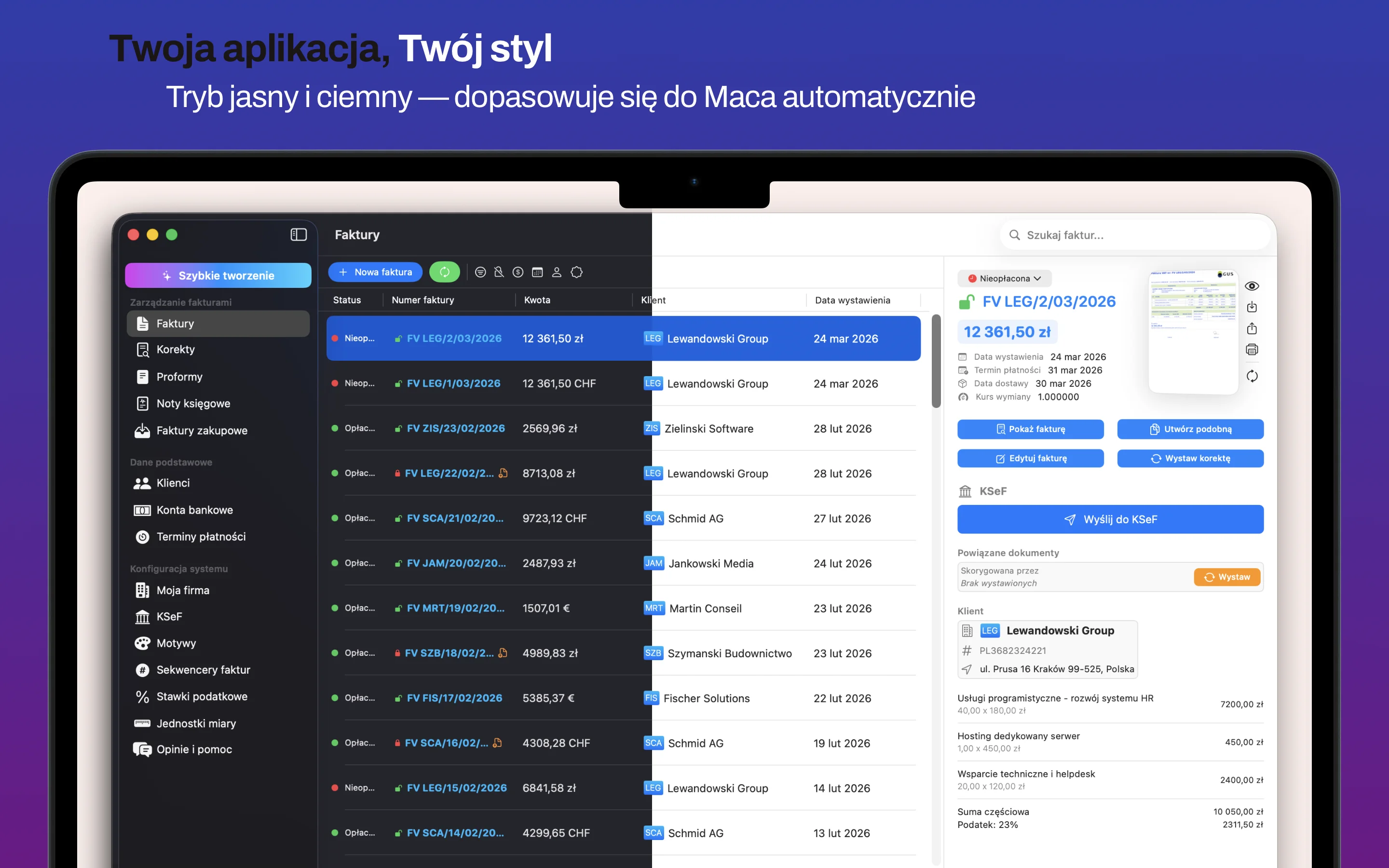The image size is (1389, 868).
Task: Filter by client using the person icon
Action: pos(557,272)
